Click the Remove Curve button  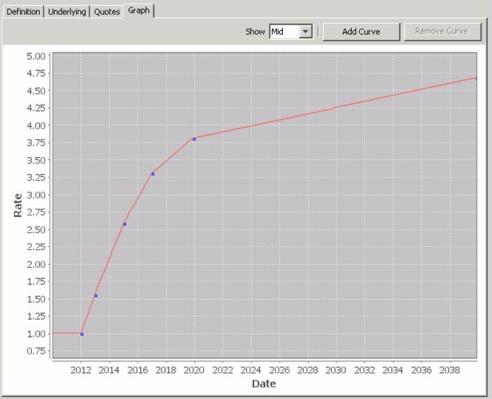pos(442,31)
